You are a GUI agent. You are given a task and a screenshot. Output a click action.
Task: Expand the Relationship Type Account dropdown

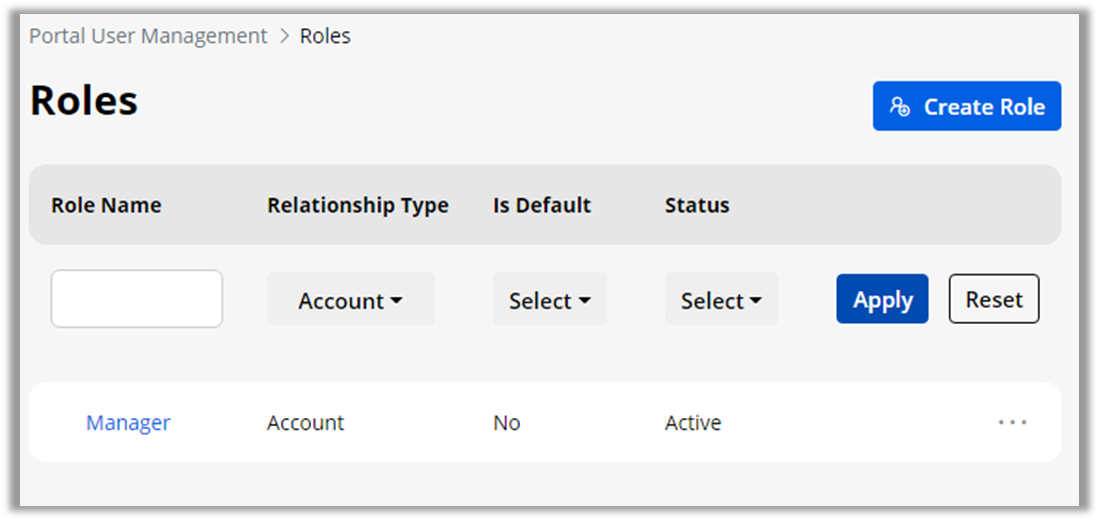[350, 300]
